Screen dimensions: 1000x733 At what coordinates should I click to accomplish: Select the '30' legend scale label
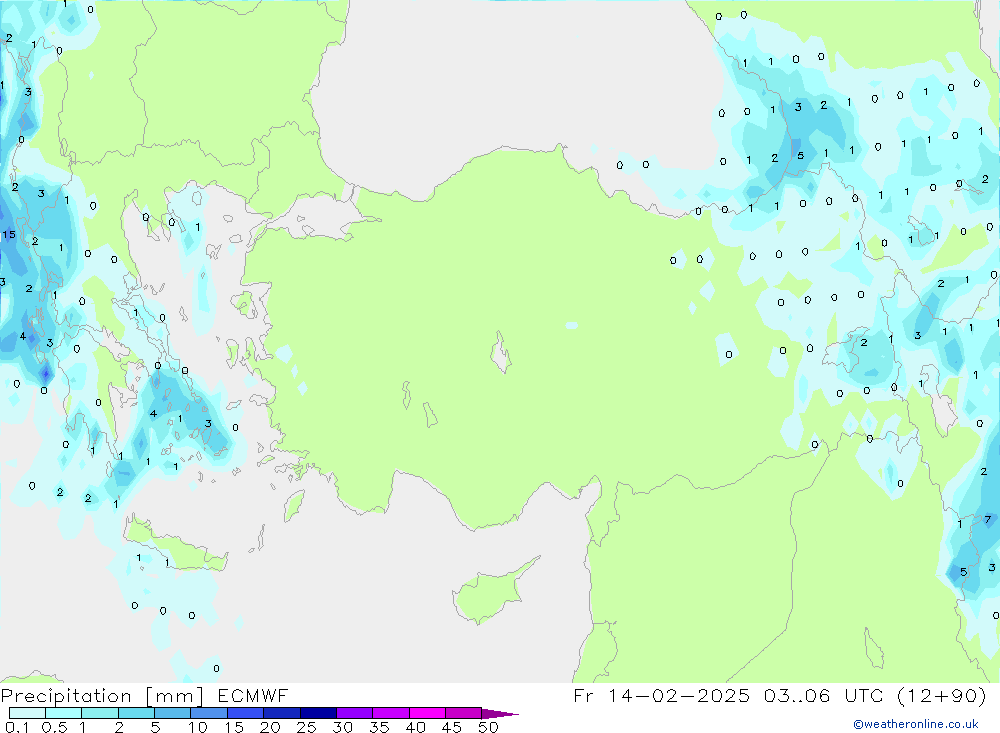coord(343,727)
